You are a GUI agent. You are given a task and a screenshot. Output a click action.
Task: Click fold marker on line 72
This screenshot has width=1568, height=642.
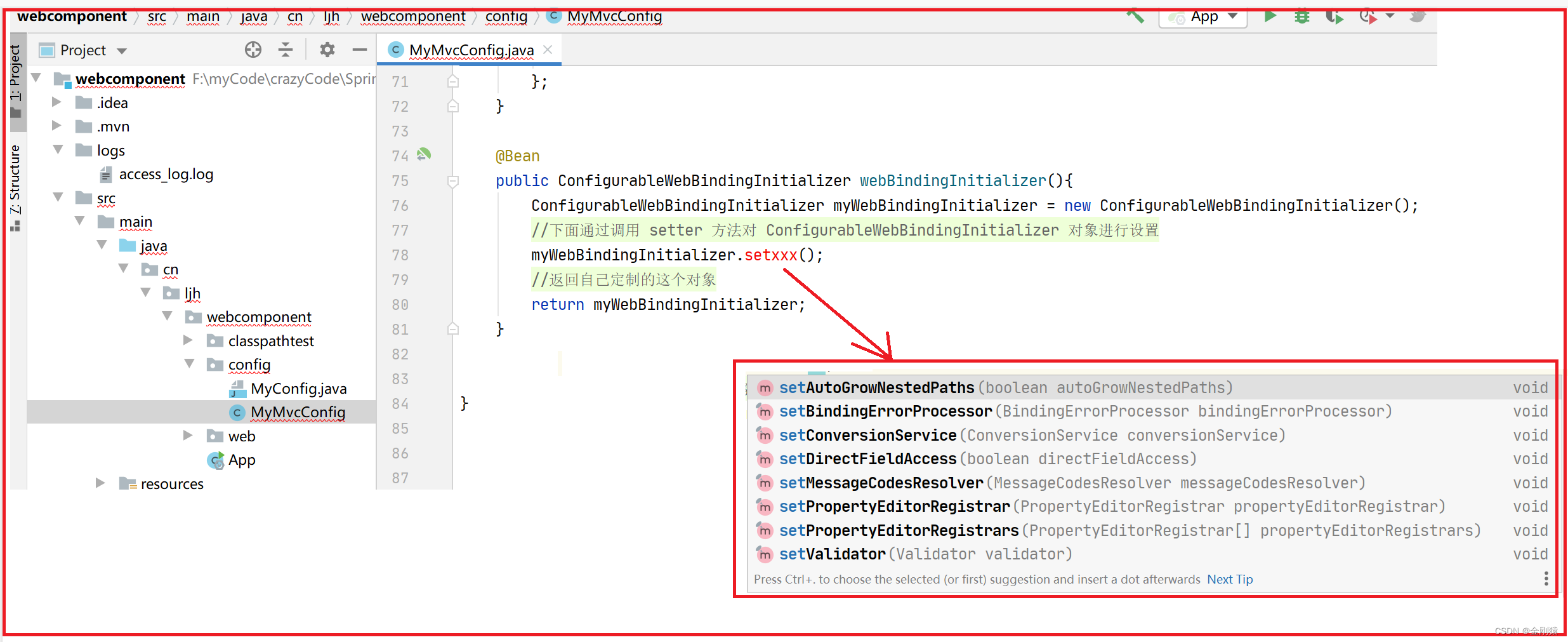pyautogui.click(x=453, y=106)
